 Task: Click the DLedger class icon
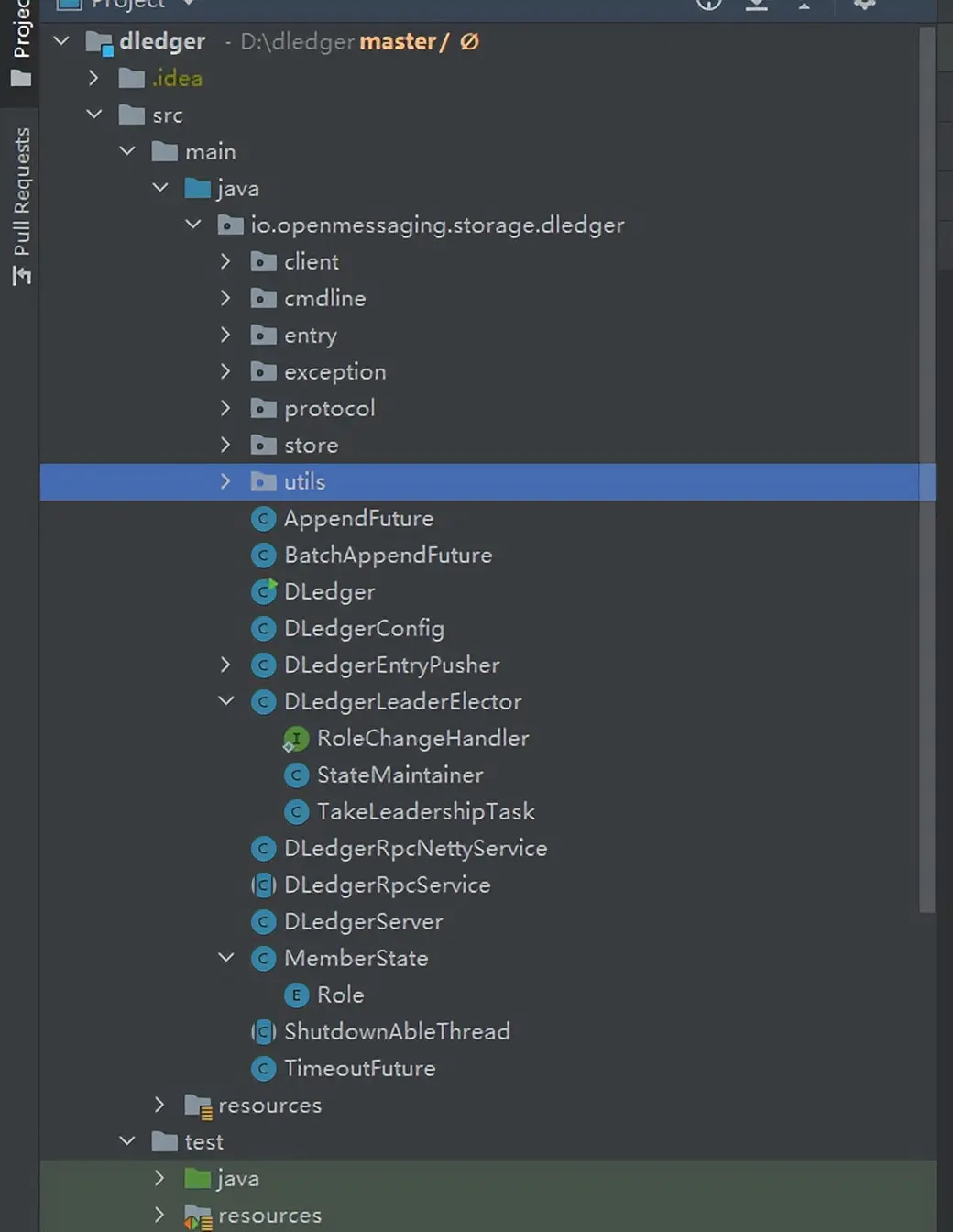[x=264, y=592]
